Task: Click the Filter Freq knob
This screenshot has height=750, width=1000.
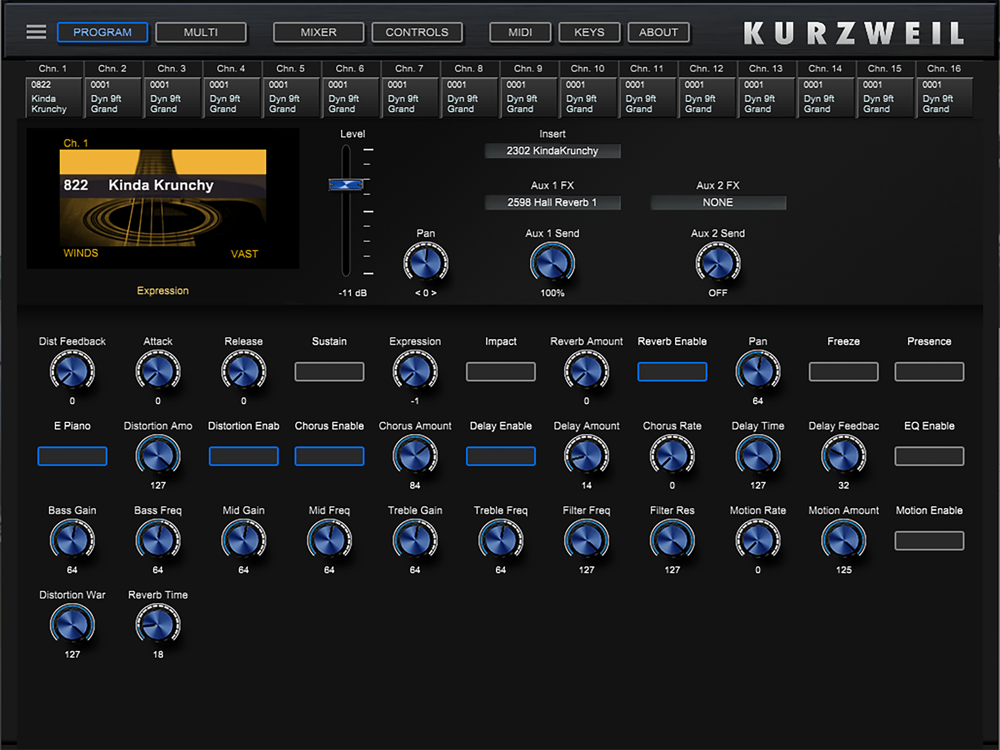Action: (586, 541)
